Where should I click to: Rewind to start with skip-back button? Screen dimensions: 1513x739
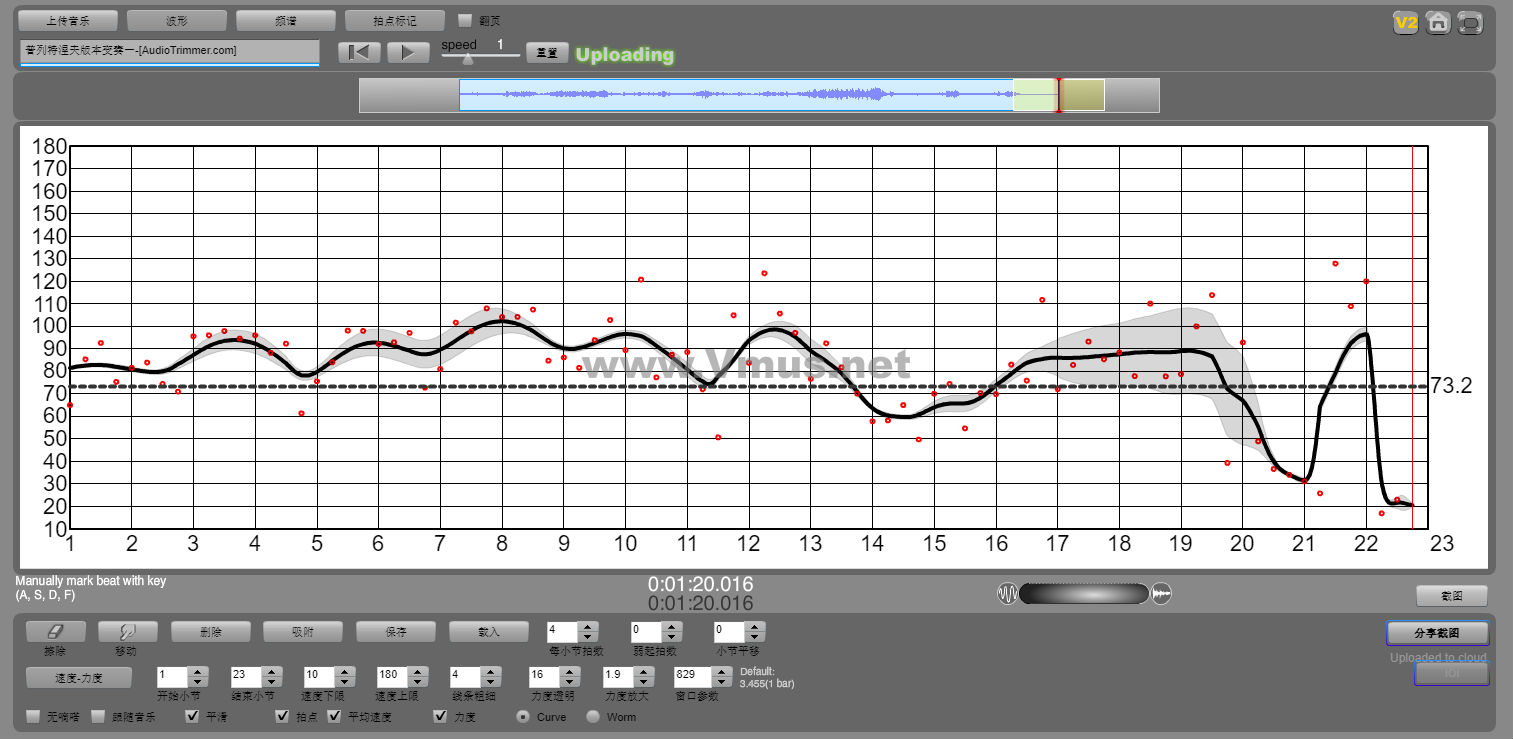[x=359, y=53]
